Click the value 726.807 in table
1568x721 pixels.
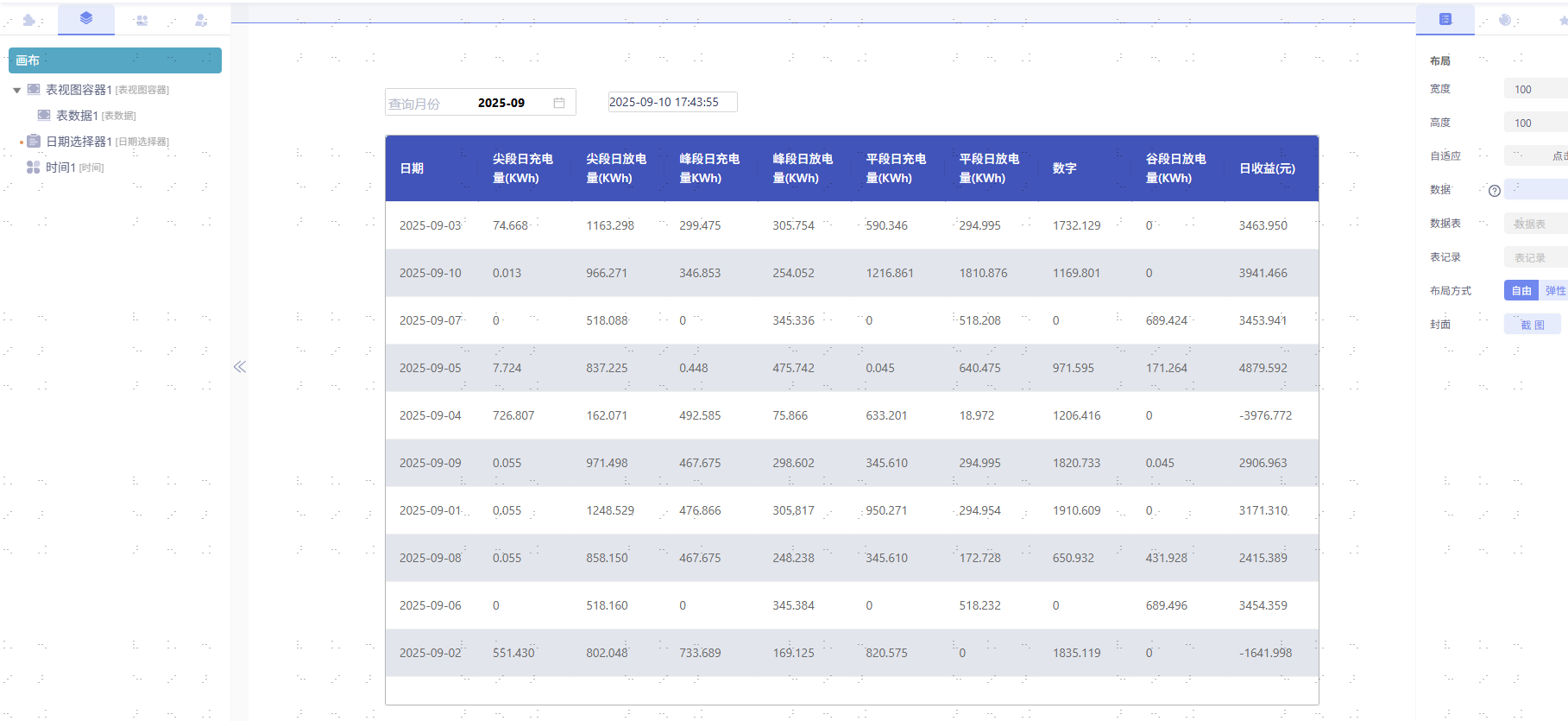(513, 415)
